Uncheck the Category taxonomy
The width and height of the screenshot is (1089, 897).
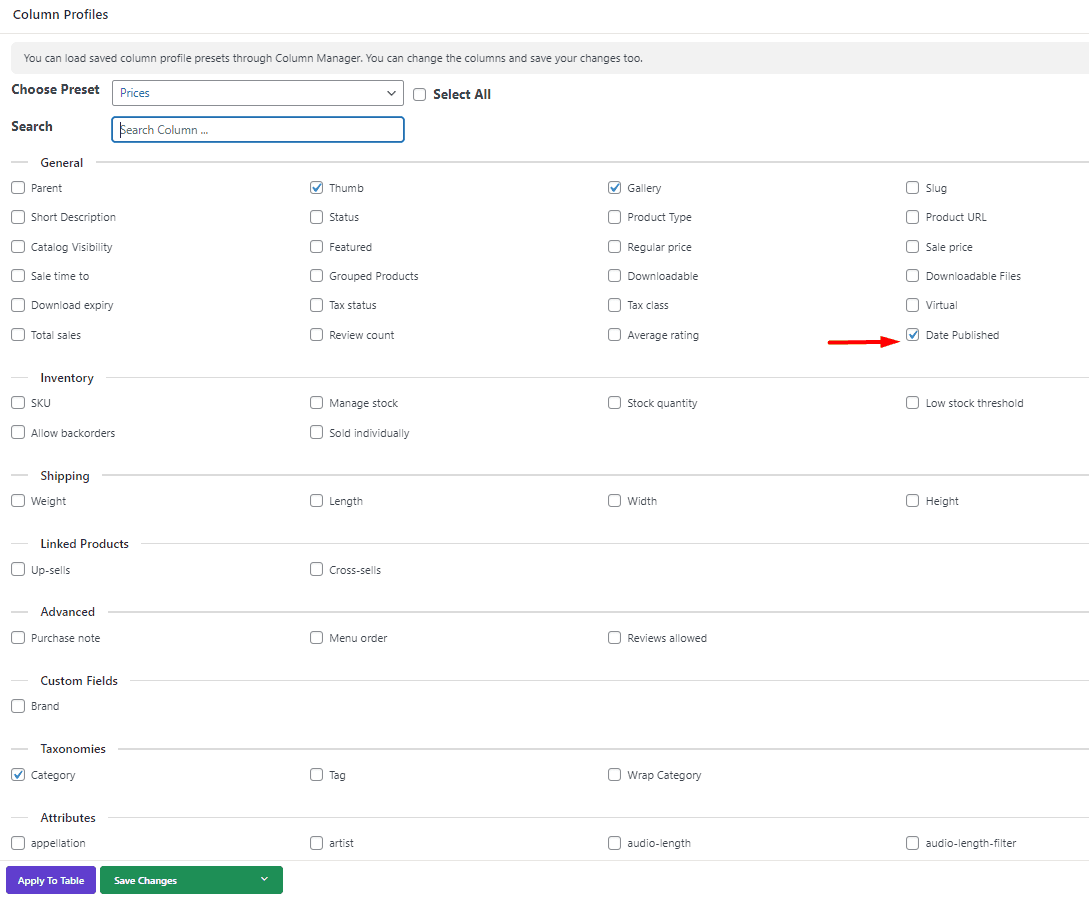coord(17,774)
